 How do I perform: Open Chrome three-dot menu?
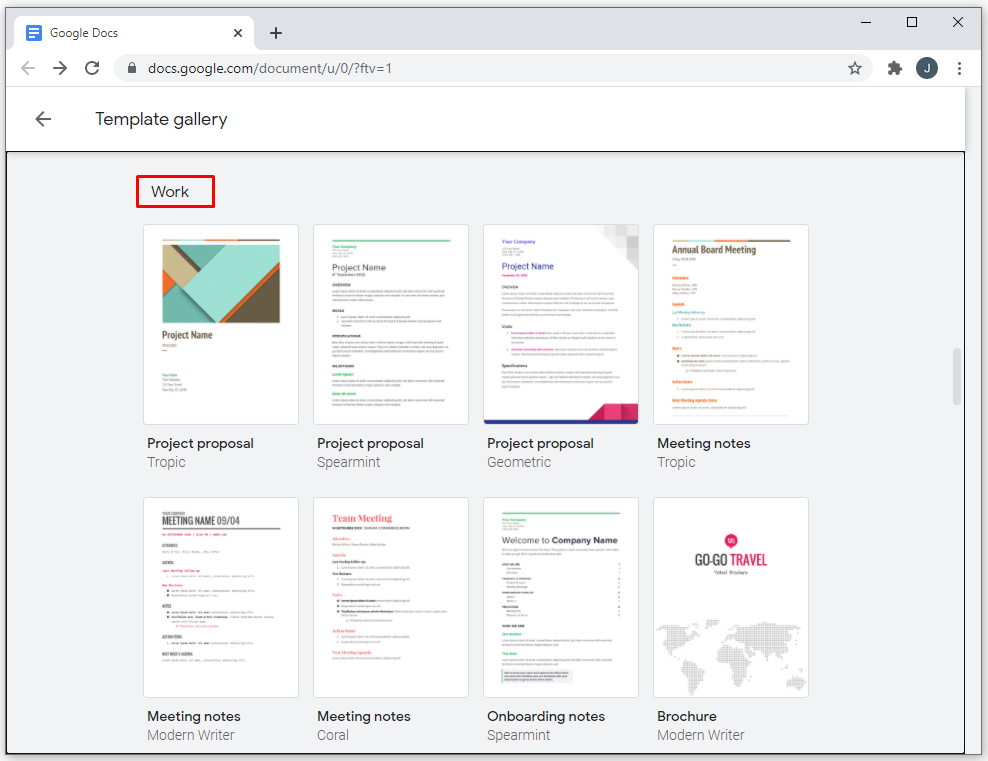(959, 68)
